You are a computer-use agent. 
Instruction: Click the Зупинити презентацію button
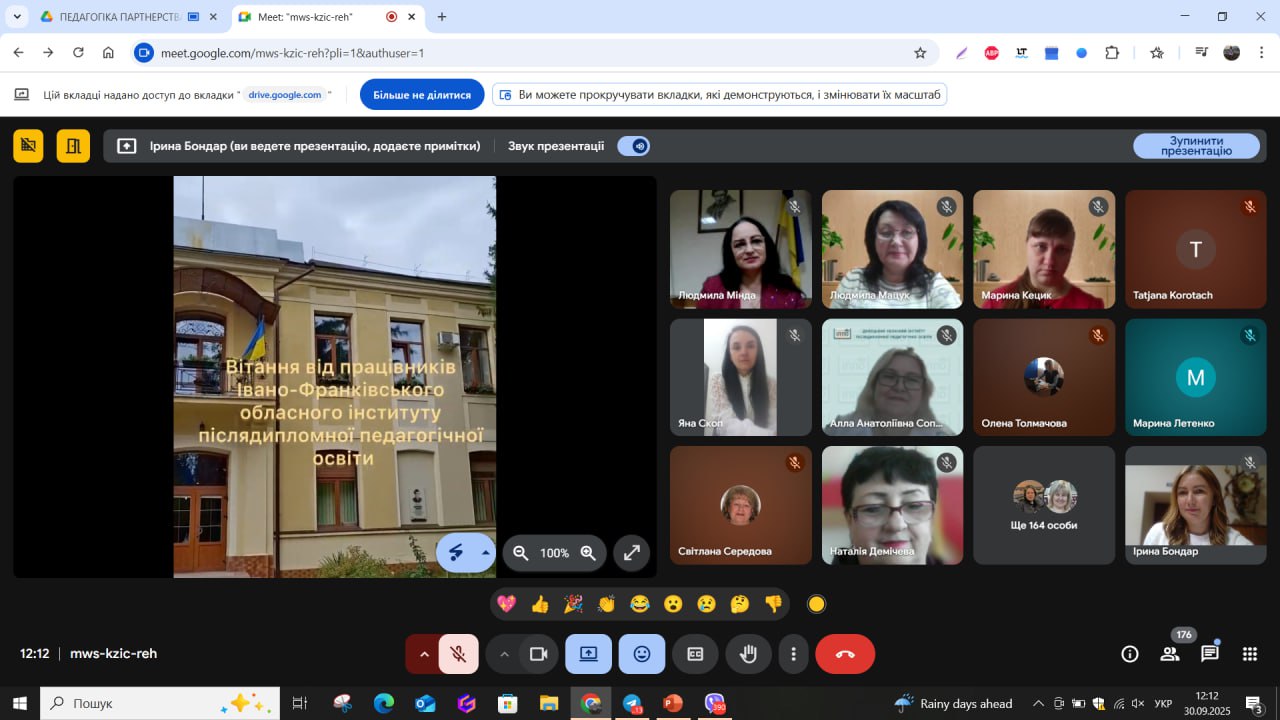click(1196, 146)
